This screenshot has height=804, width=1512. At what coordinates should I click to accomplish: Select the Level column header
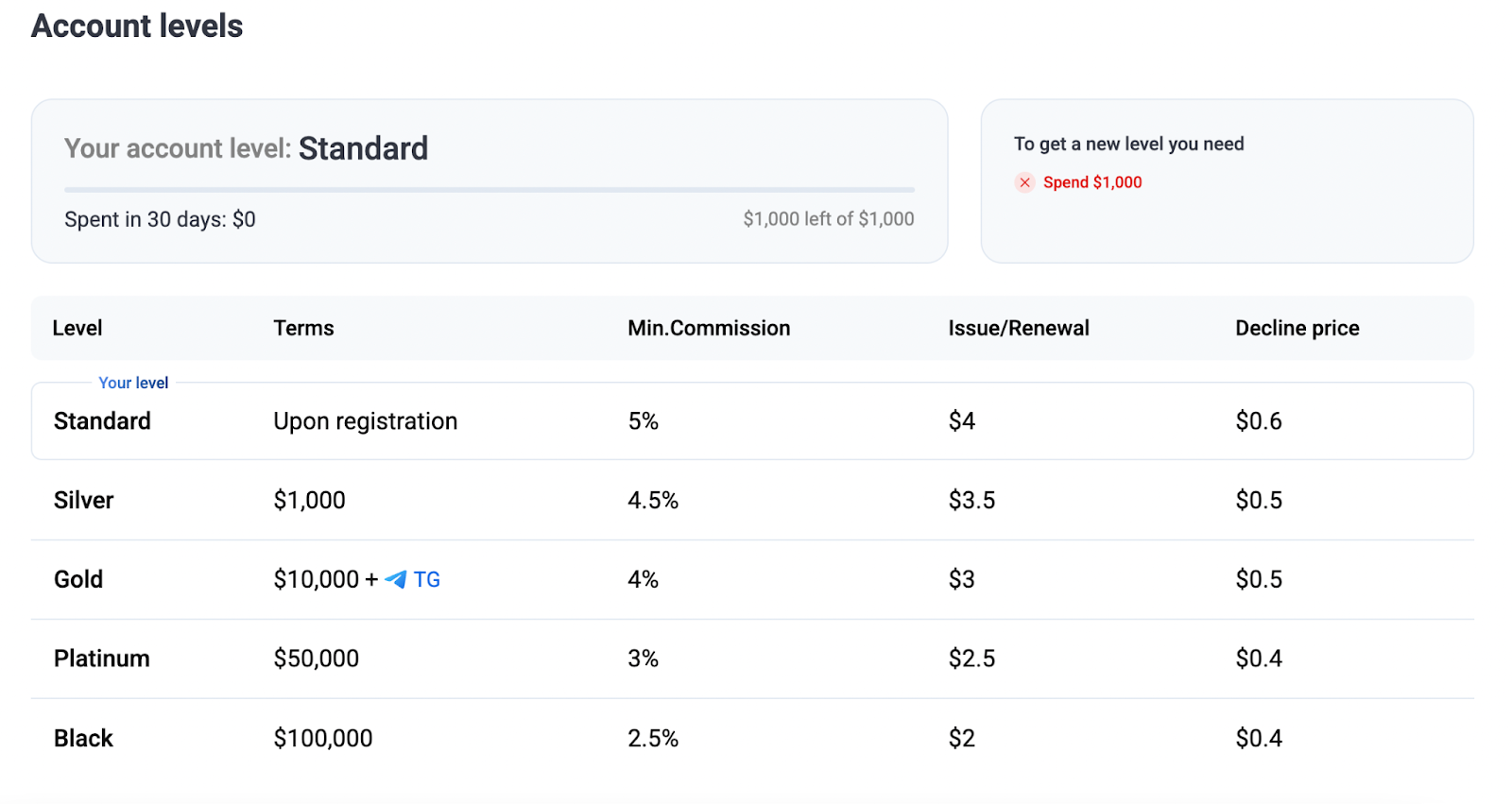tap(77, 328)
